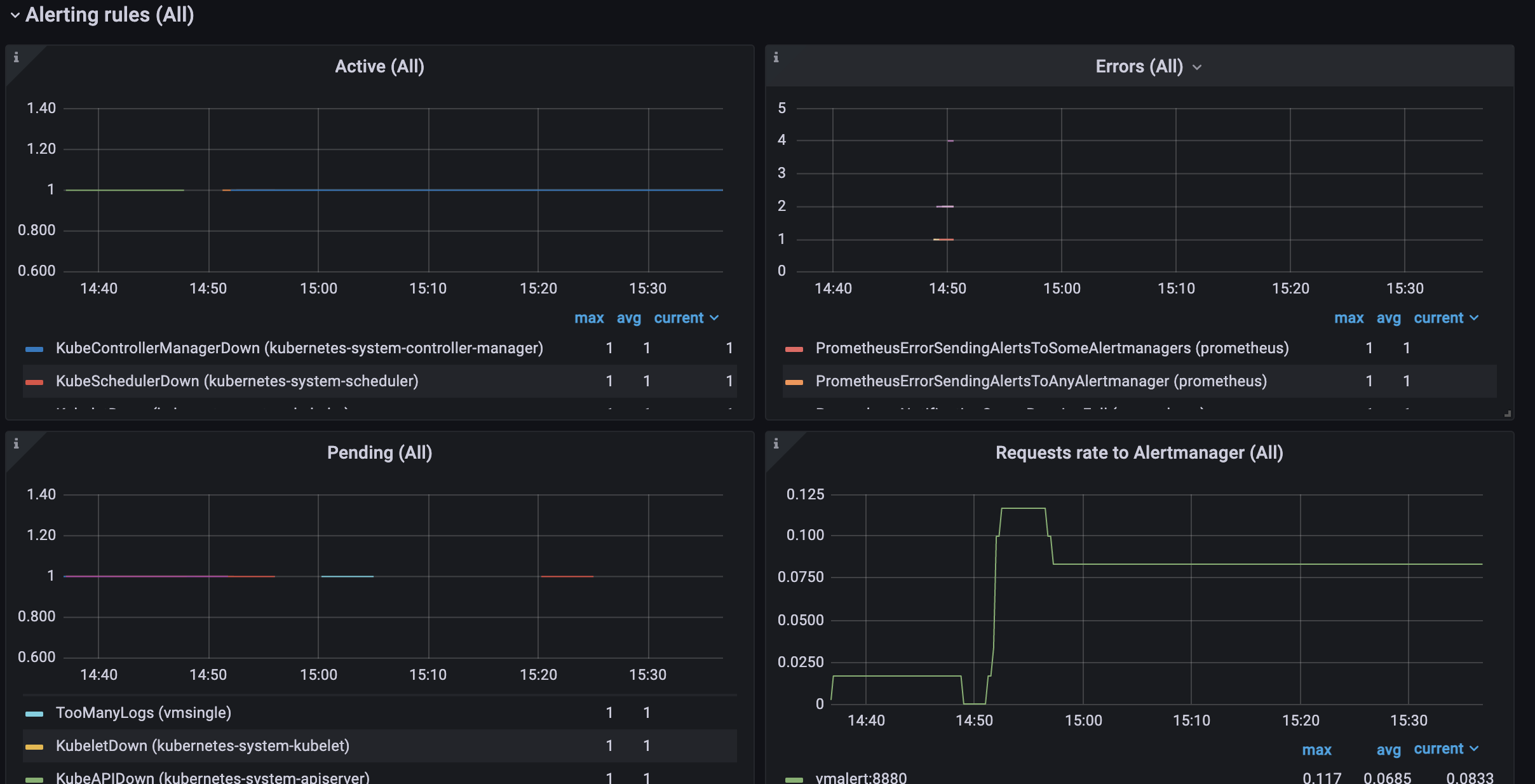This screenshot has width=1535, height=784.
Task: Click resize handle of Errors panel
Action: click(1507, 414)
